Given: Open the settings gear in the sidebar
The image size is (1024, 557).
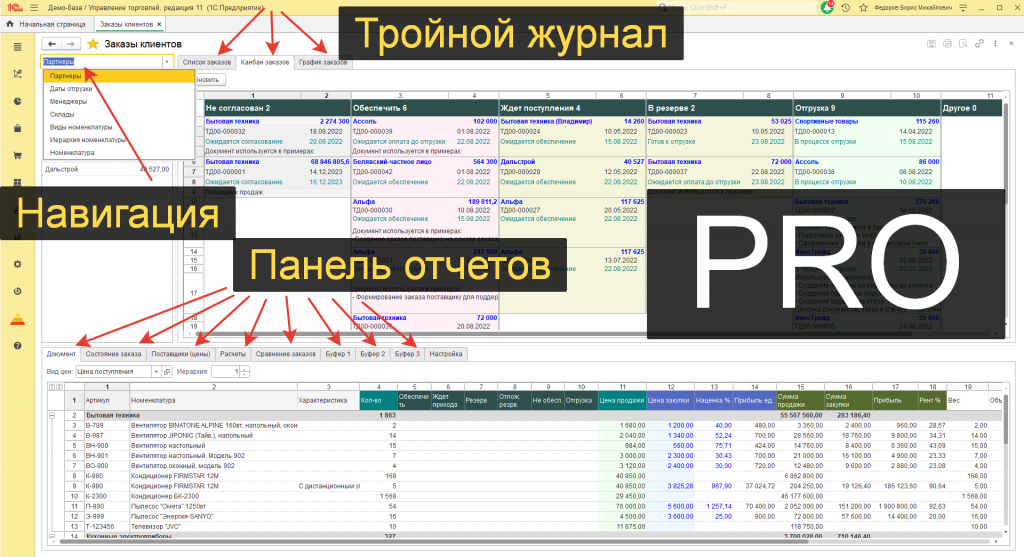Looking at the screenshot, I should (18, 264).
